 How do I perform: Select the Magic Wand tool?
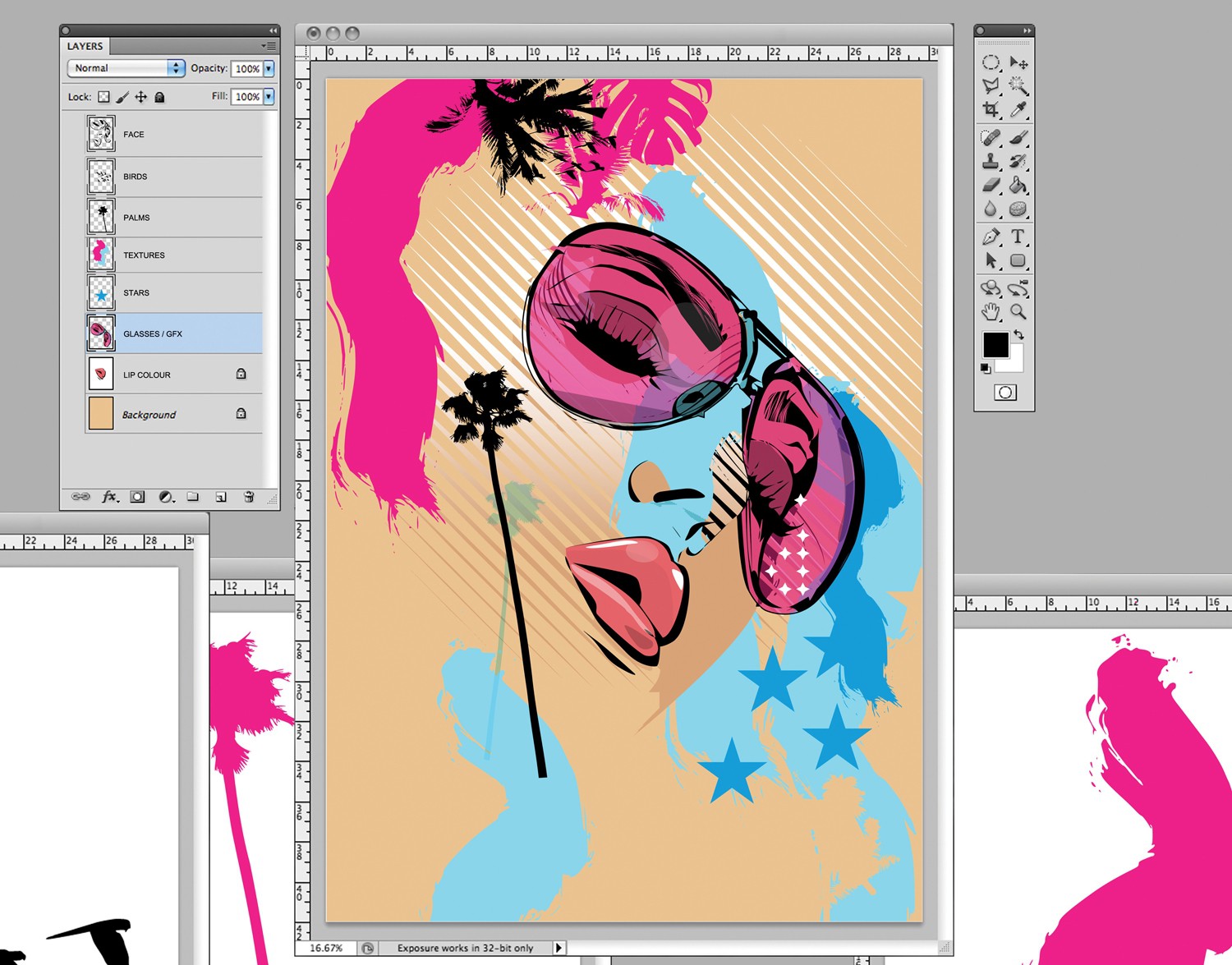click(1018, 85)
